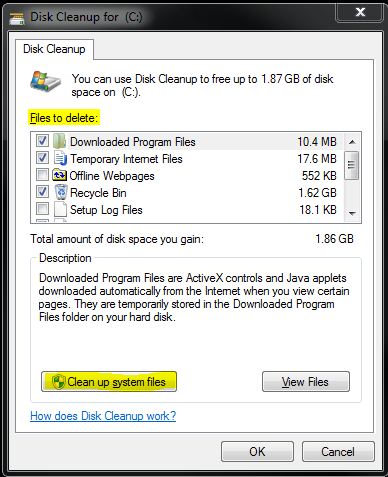
Task: Uncheck the Recycle Bin checkbox
Action: [x=42, y=192]
